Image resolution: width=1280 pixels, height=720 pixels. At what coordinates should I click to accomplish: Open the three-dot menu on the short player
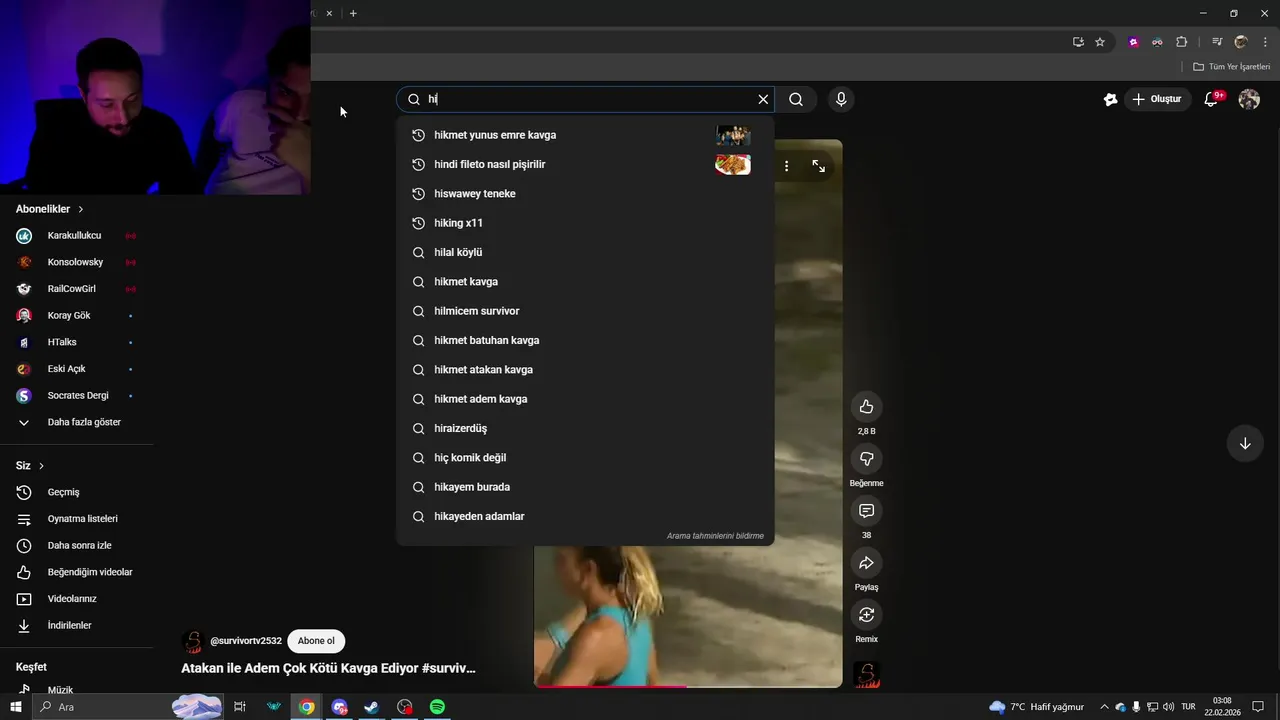click(787, 166)
